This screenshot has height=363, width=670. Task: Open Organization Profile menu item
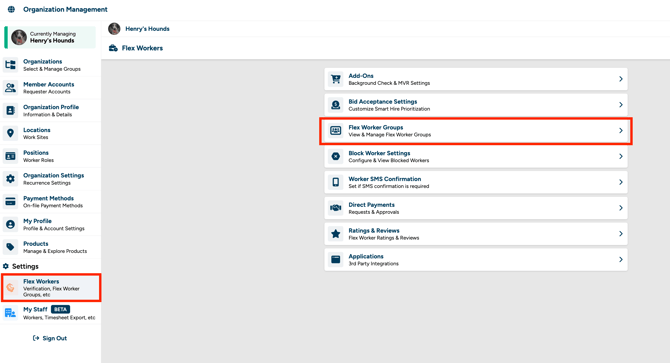[51, 111]
